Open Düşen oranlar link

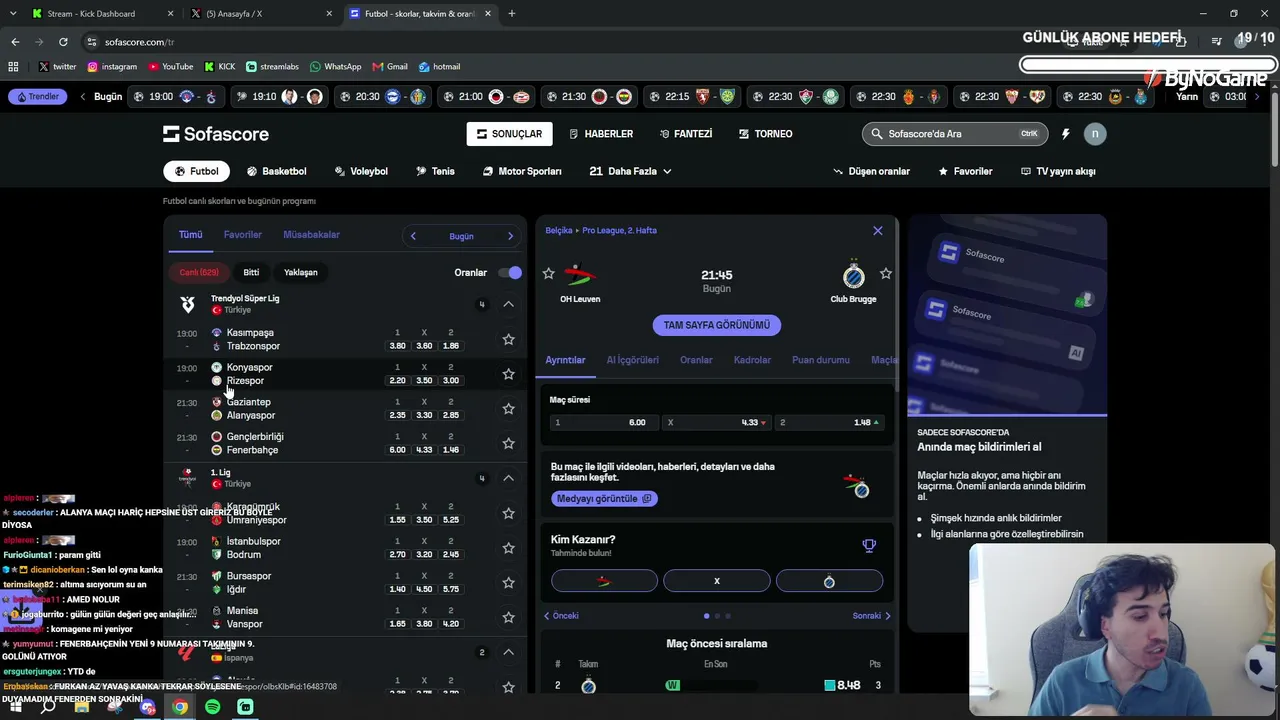[871, 171]
